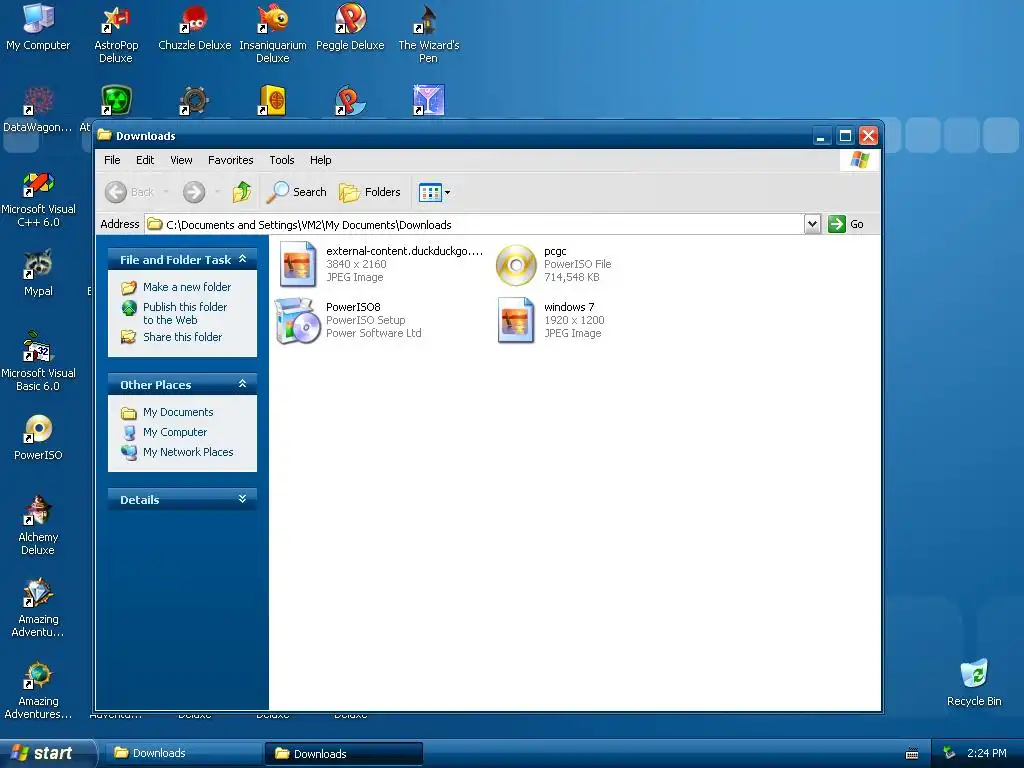The image size is (1024, 768).
Task: Open the Favorites menu
Action: (231, 160)
